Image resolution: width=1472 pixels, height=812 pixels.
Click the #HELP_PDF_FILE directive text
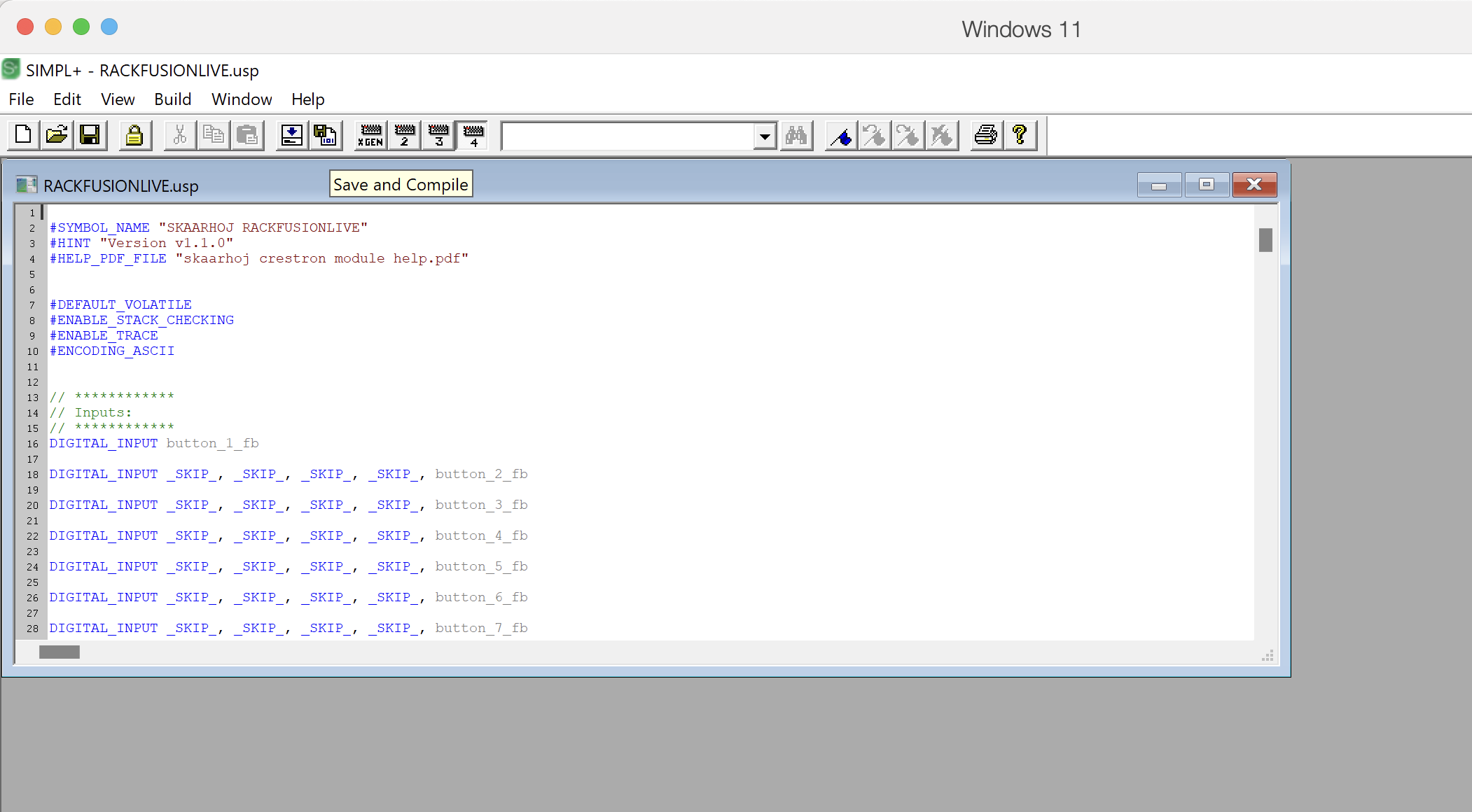108,258
